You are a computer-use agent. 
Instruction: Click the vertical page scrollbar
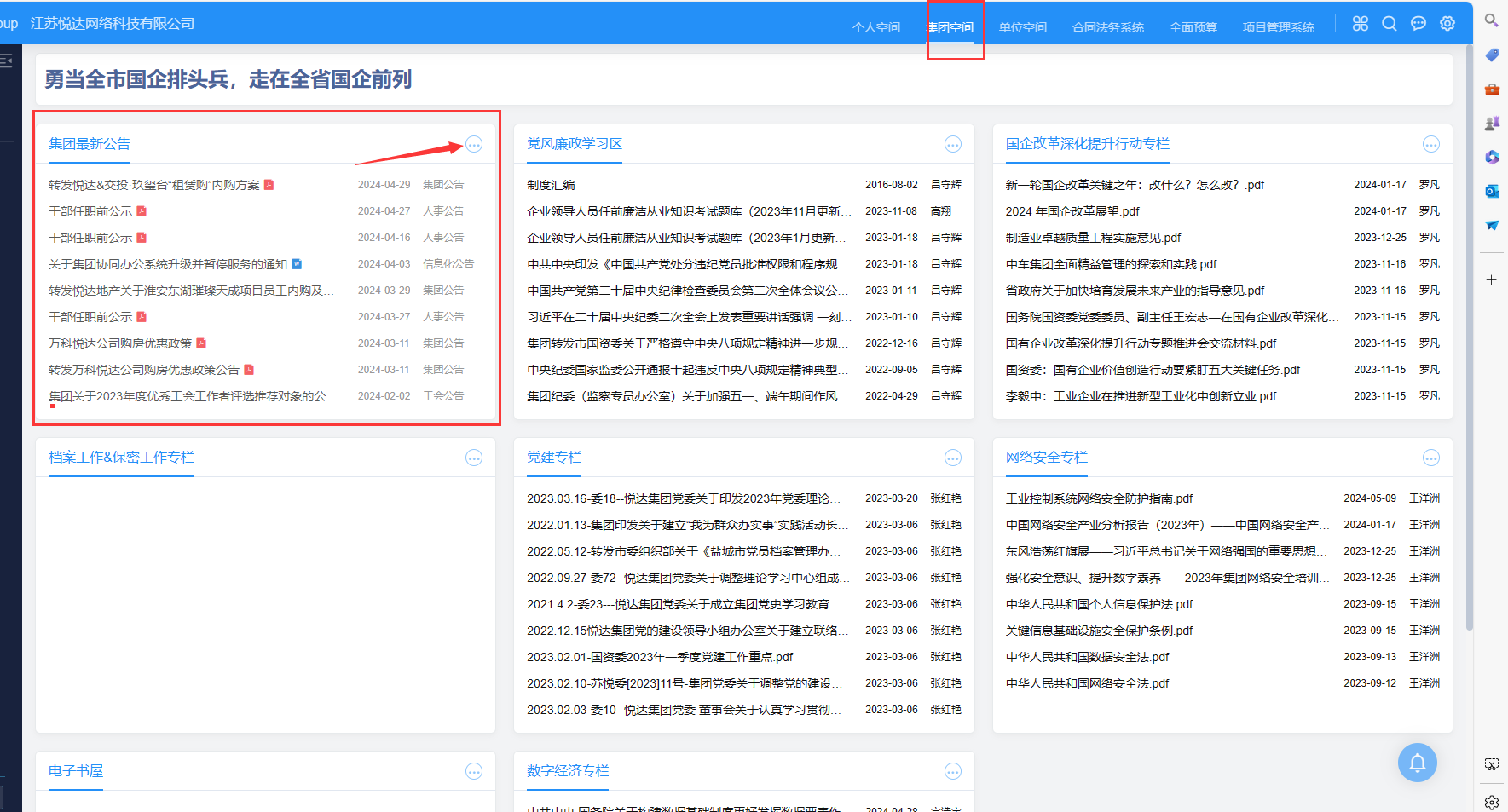1469,341
